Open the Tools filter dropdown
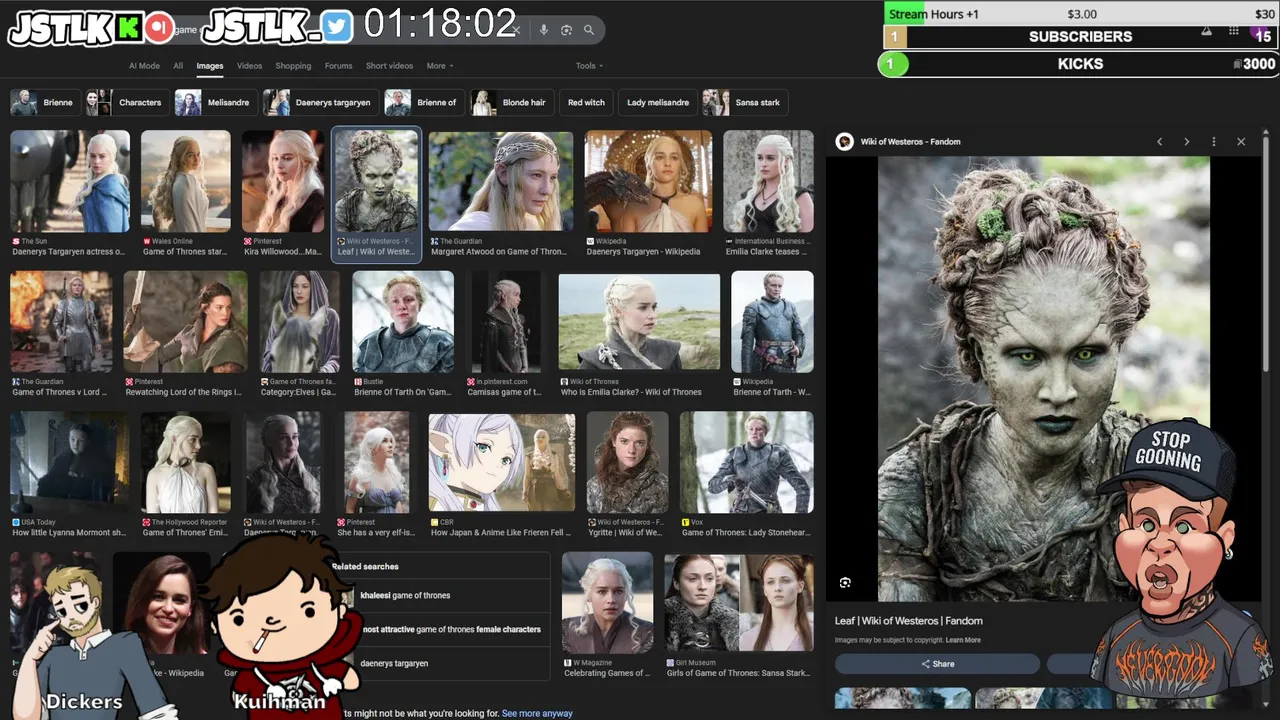 click(x=589, y=66)
